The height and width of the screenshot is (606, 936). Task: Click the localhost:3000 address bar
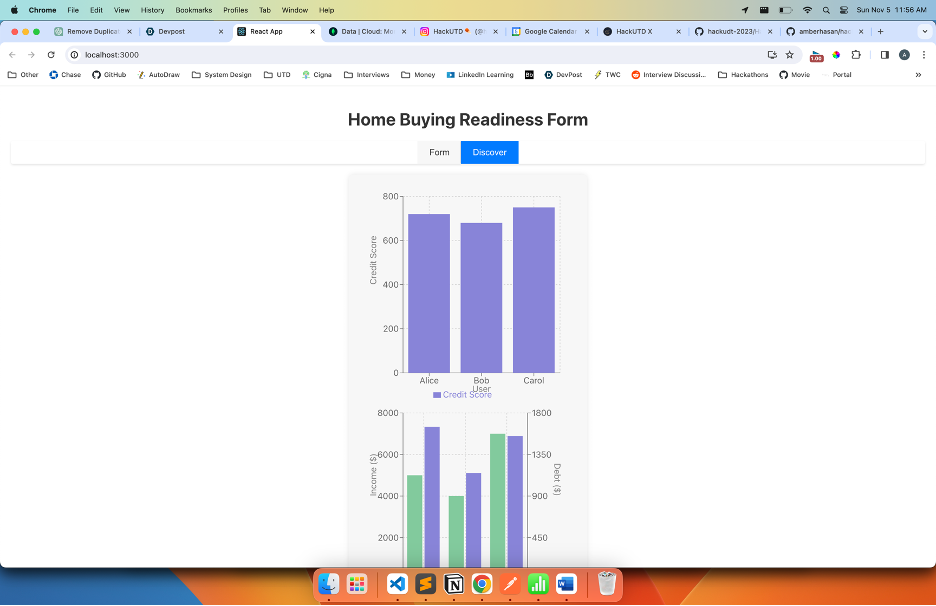pos(418,55)
